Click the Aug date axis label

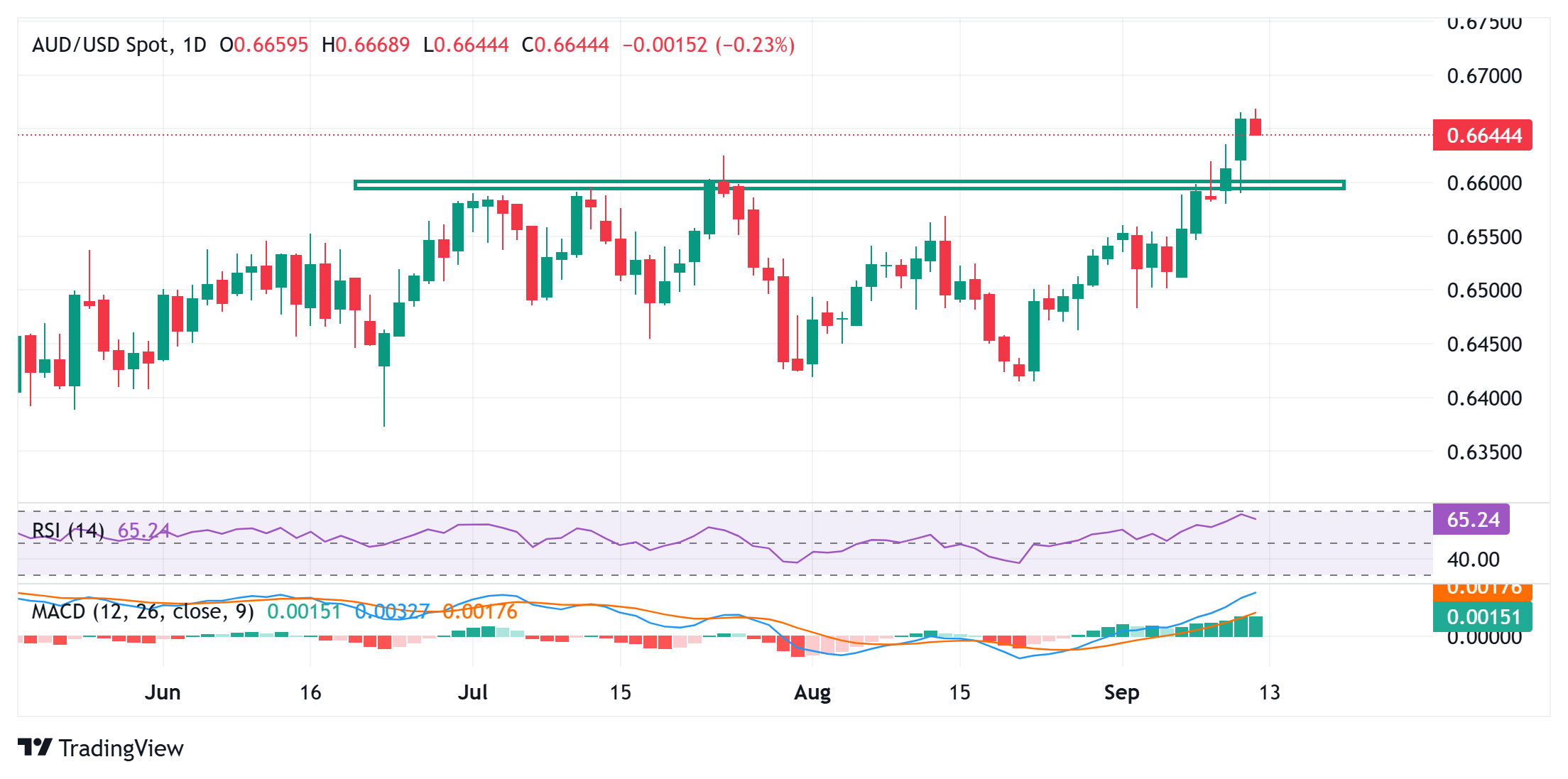coord(812,692)
